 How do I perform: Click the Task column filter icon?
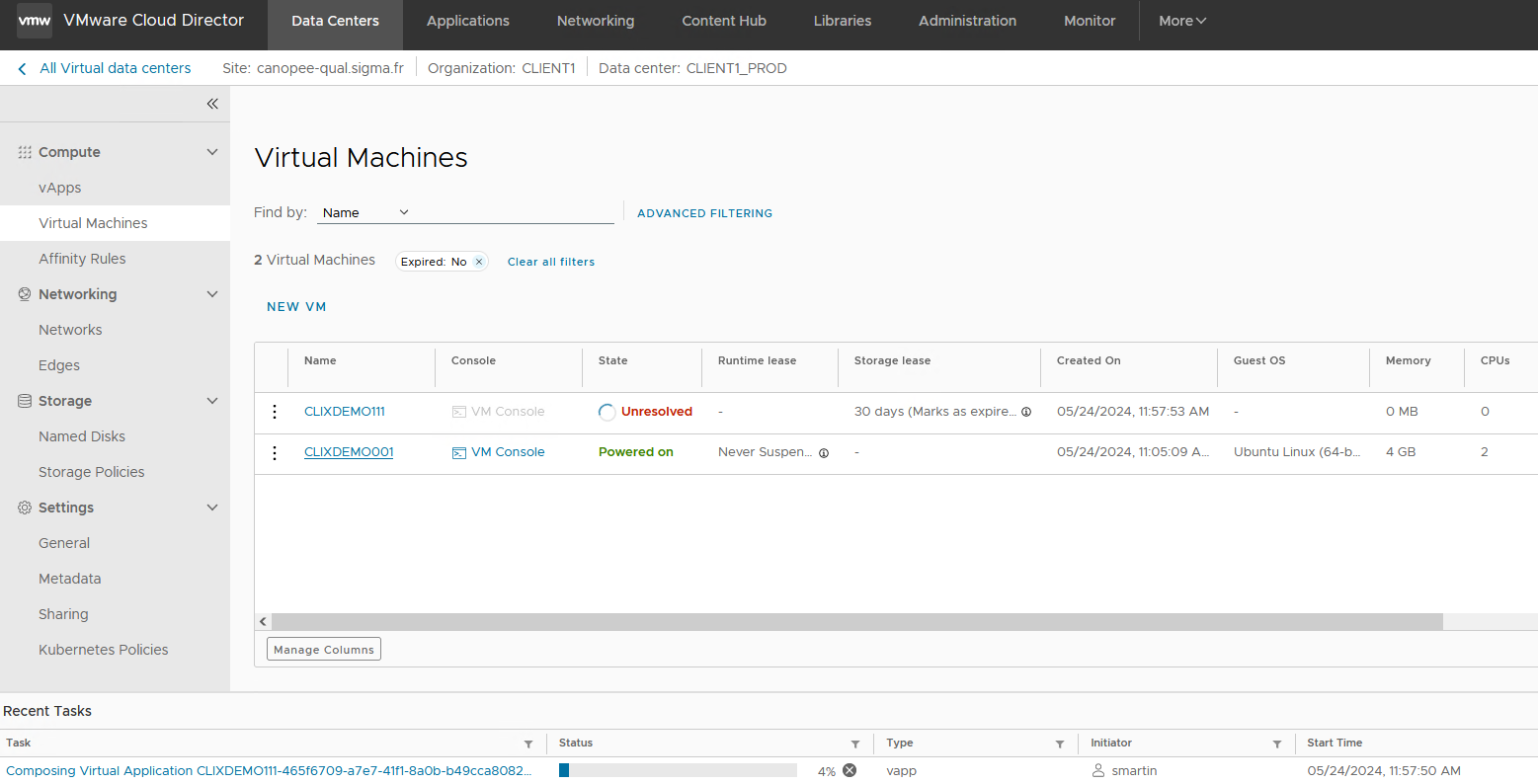click(528, 744)
